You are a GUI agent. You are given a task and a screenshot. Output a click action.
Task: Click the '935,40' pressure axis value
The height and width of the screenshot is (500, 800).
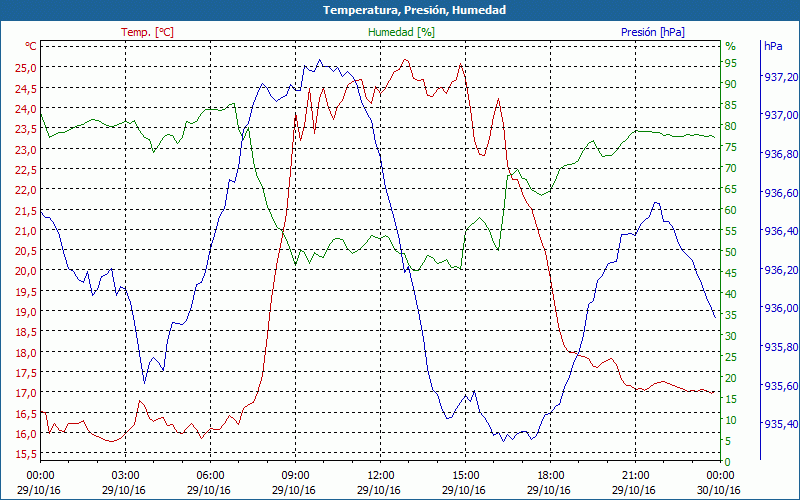click(x=781, y=424)
